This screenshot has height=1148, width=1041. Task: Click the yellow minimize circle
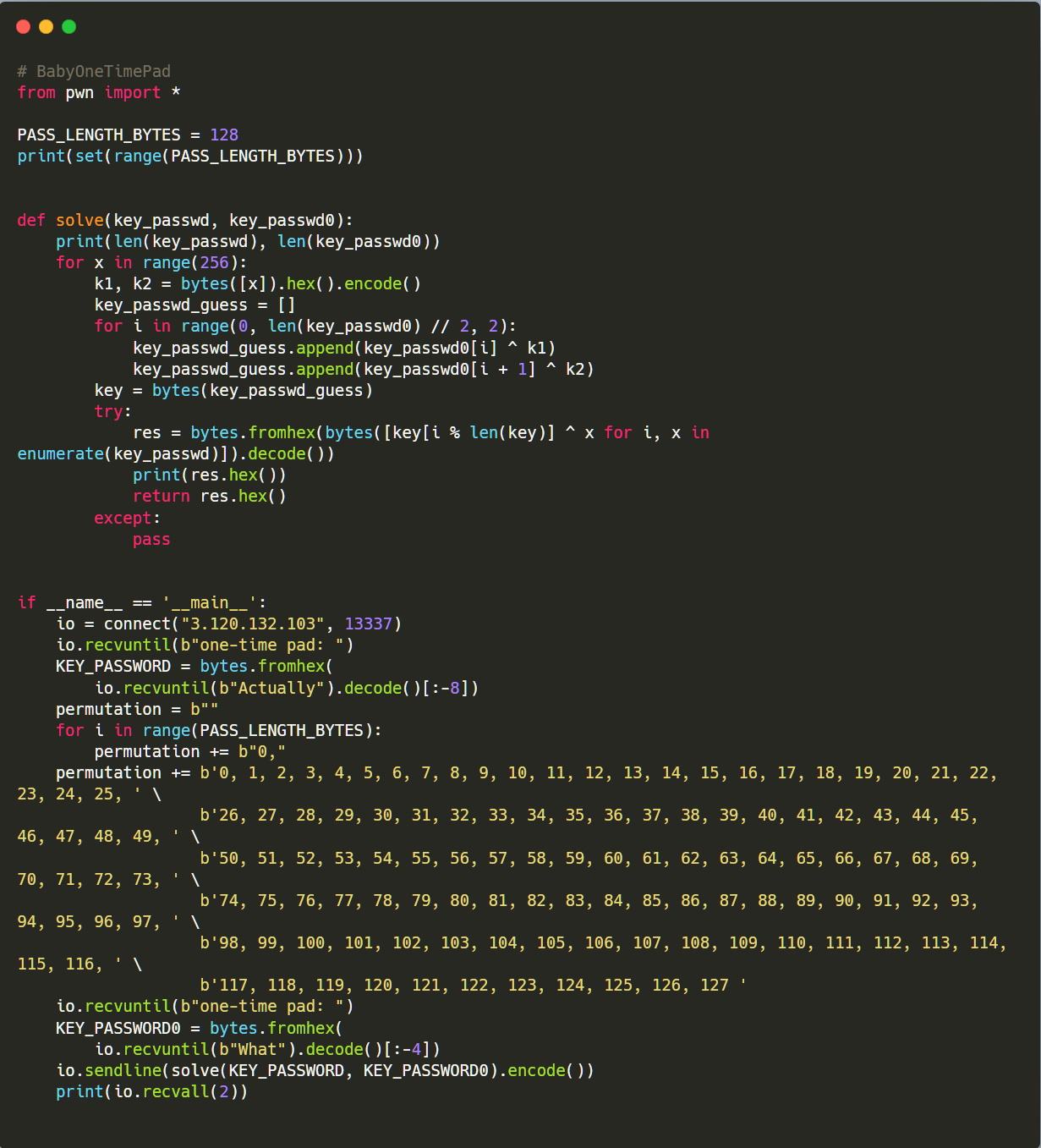coord(45,26)
